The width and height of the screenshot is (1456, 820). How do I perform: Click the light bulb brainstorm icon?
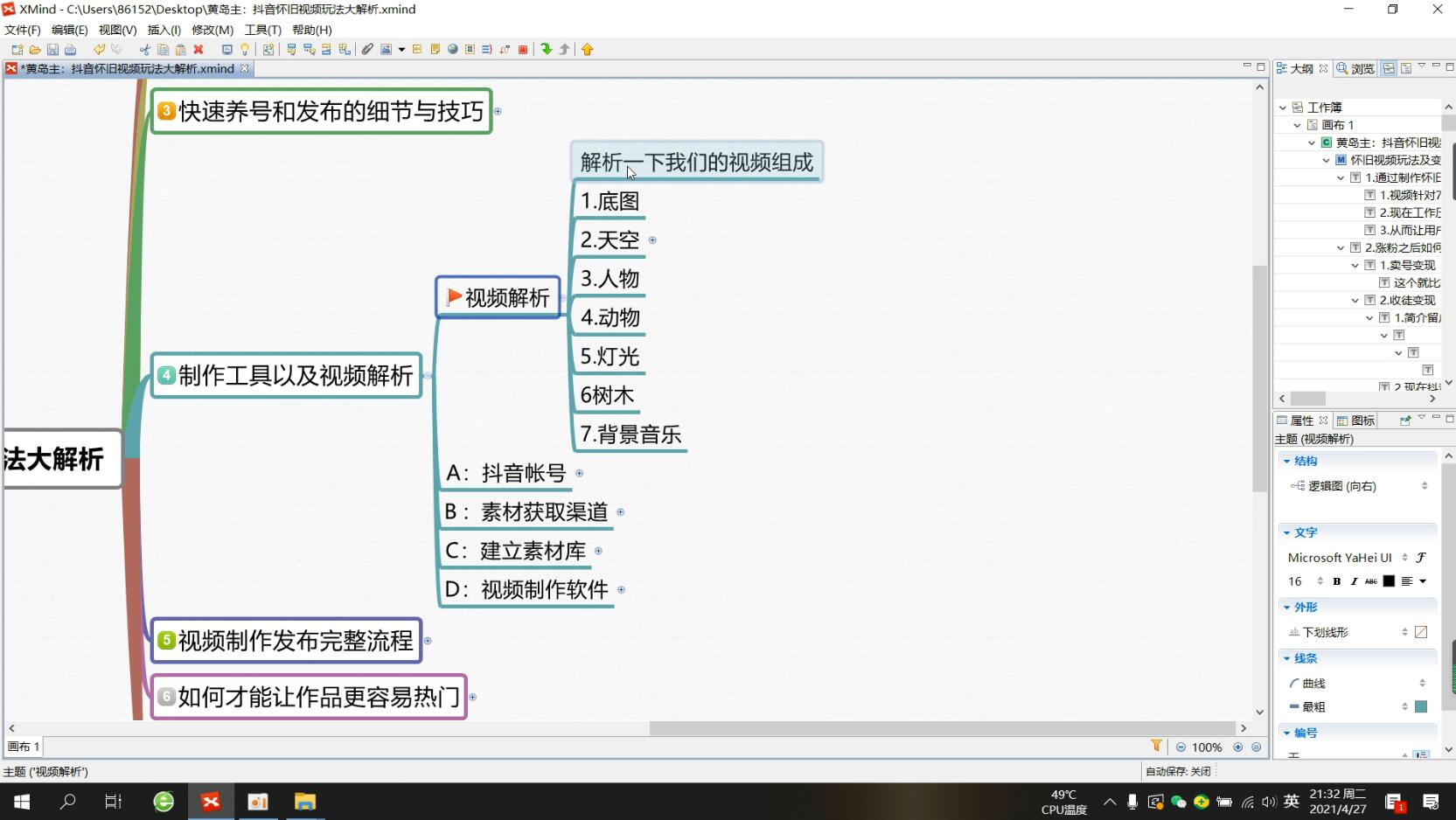[245, 50]
